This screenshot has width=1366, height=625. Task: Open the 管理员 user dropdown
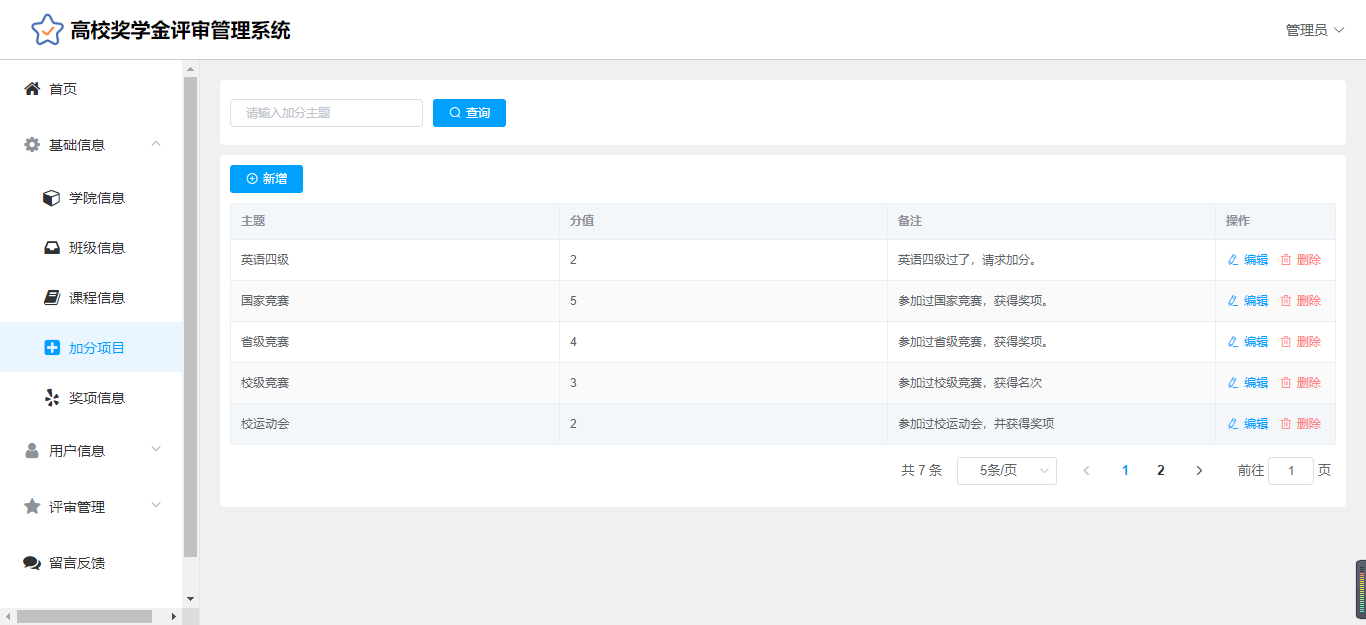[x=1314, y=30]
